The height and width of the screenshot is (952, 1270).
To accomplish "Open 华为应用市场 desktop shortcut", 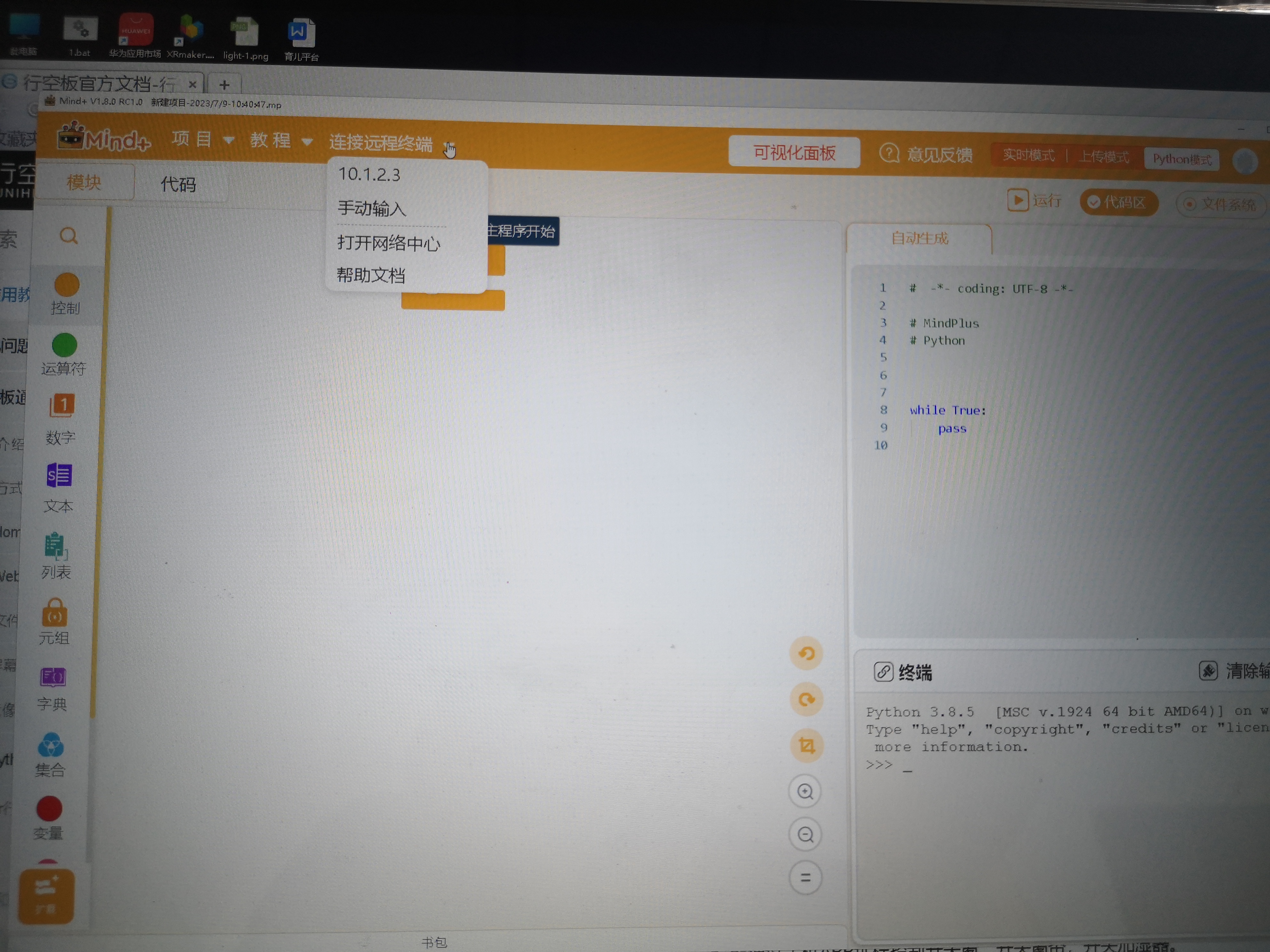I will pos(135,36).
